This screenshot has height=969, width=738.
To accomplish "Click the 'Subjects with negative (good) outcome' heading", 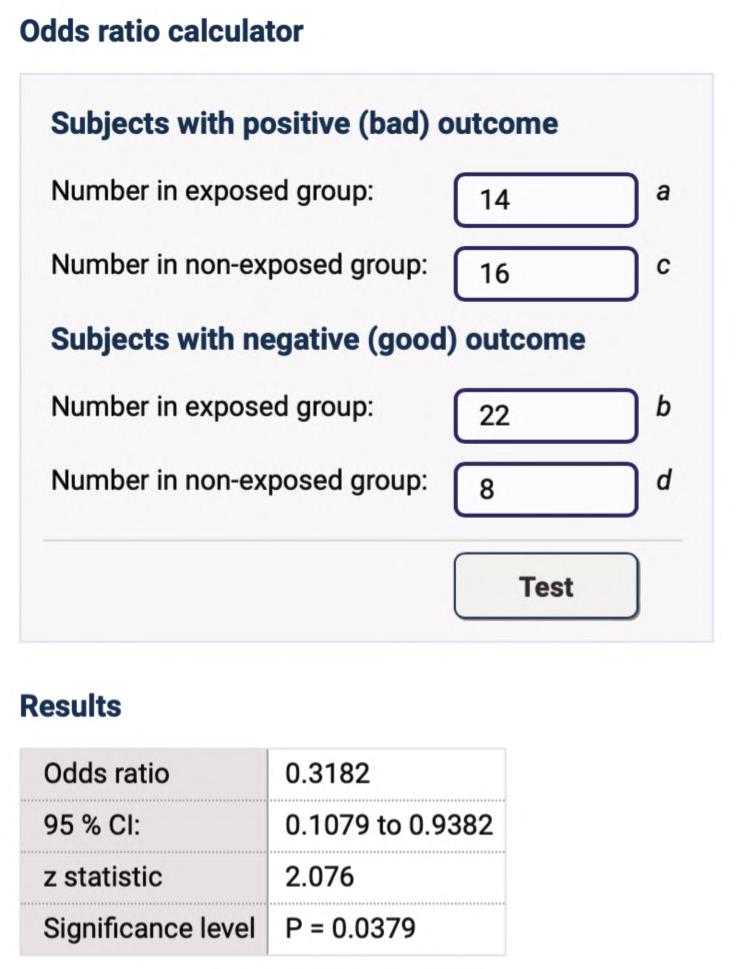I will [x=318, y=339].
